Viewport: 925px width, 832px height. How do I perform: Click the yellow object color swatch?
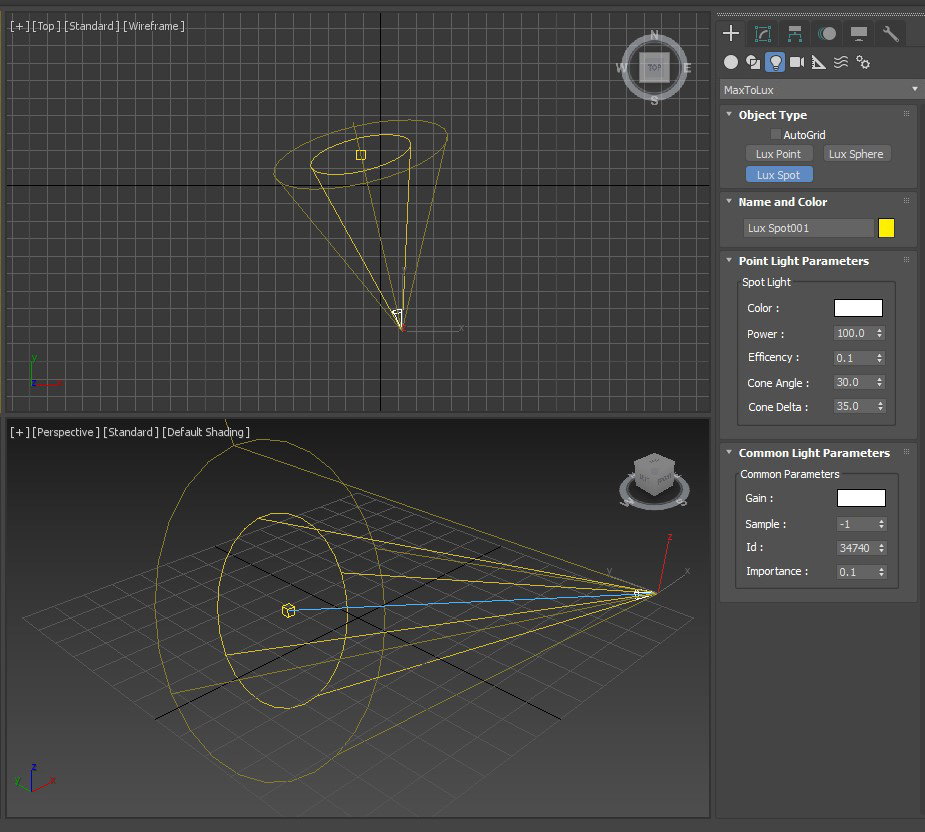click(886, 228)
